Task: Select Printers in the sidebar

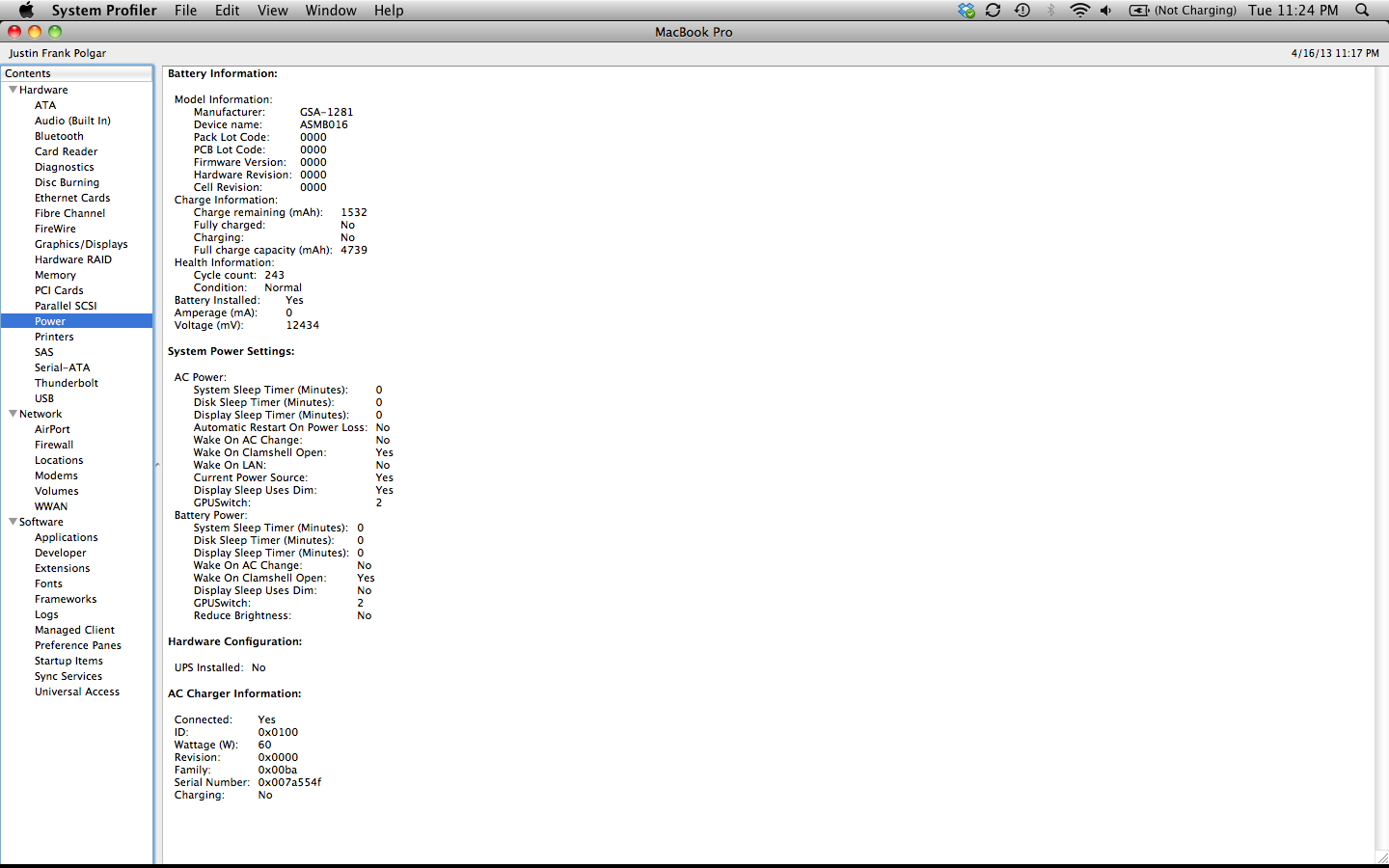Action: coord(54,337)
